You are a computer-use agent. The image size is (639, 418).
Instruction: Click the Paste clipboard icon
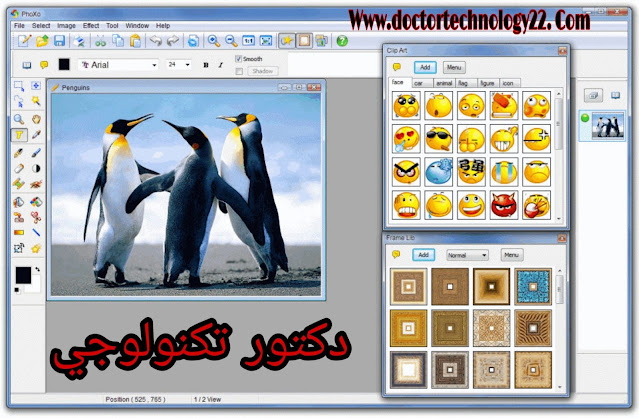click(x=135, y=41)
